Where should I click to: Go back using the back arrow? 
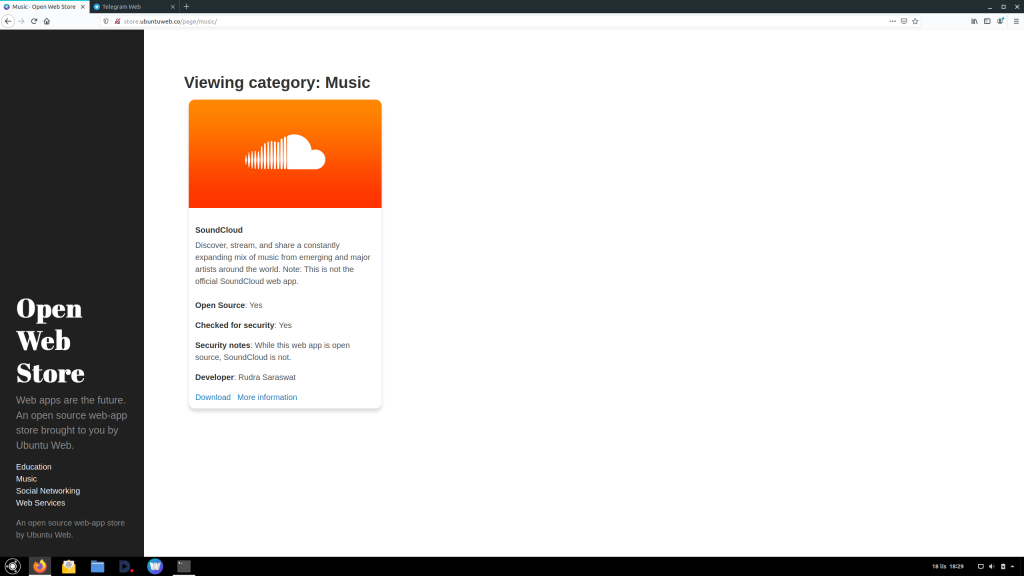[x=8, y=20]
